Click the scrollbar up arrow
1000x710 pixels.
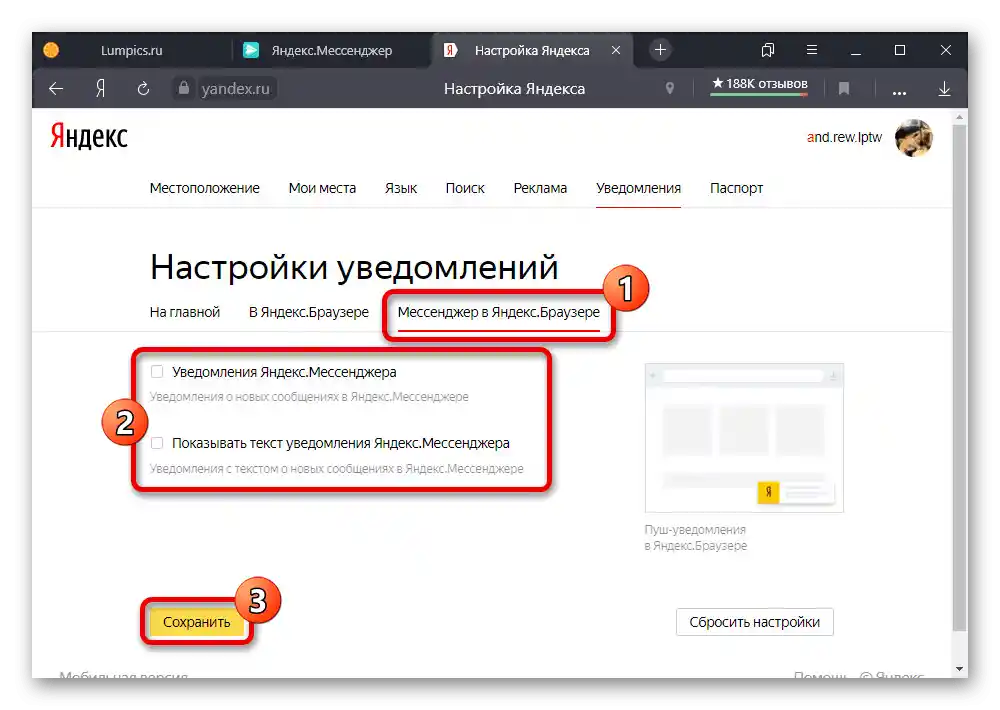pyautogui.click(x=959, y=117)
